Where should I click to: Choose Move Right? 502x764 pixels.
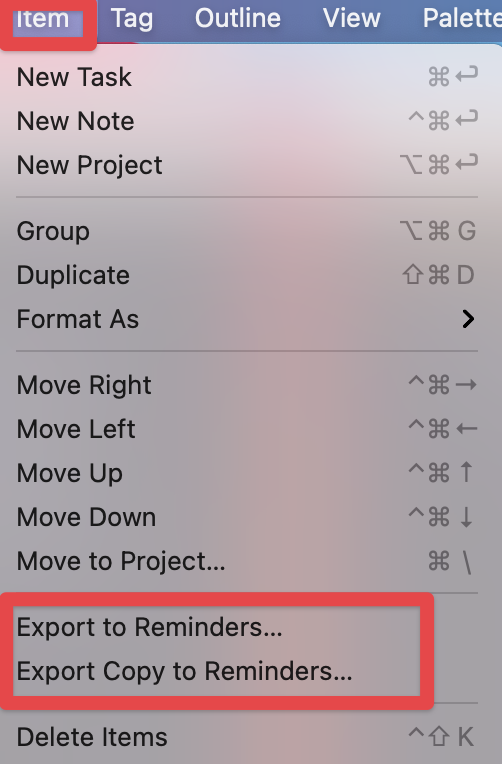tap(247, 385)
